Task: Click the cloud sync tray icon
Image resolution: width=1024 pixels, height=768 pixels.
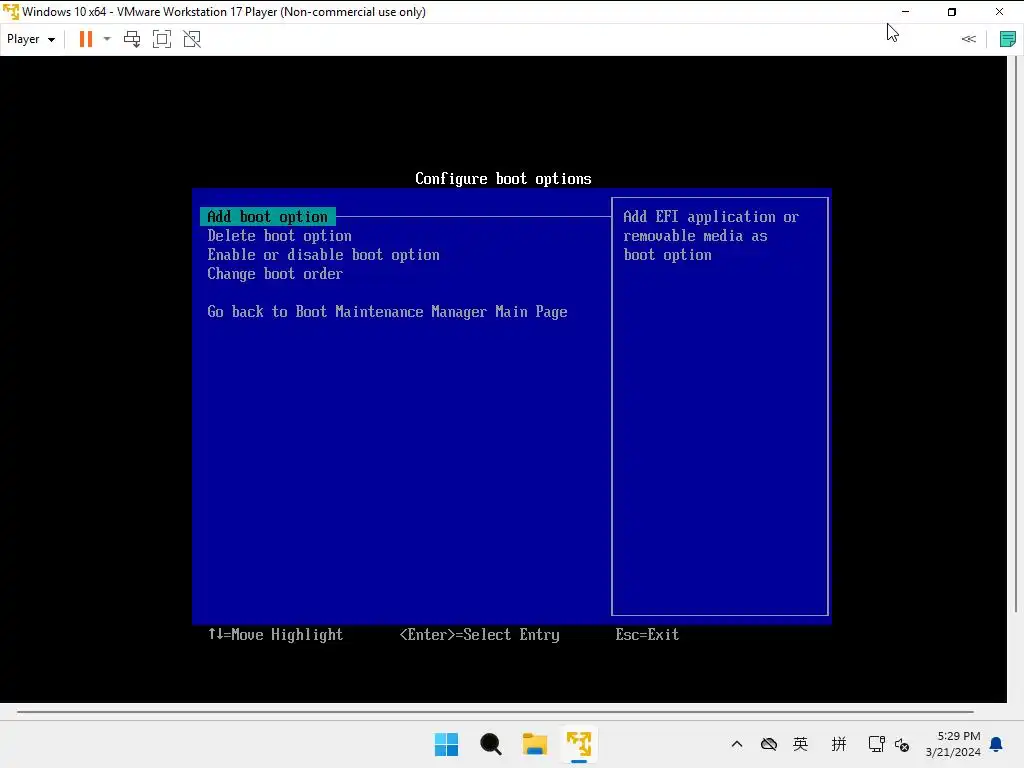Action: 769,744
